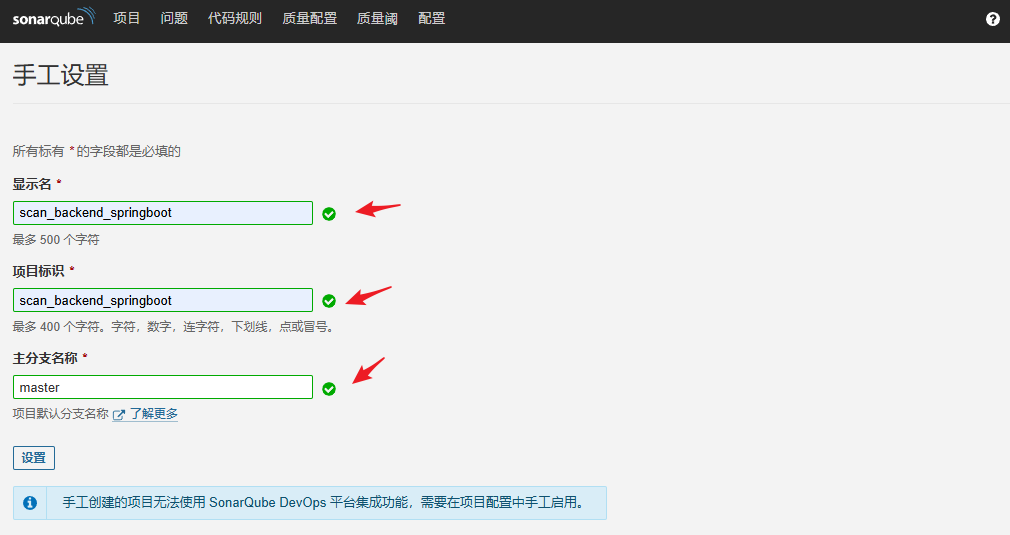1010x535 pixels.
Task: Open the 项目 menu in the top navigation
Action: pos(127,18)
